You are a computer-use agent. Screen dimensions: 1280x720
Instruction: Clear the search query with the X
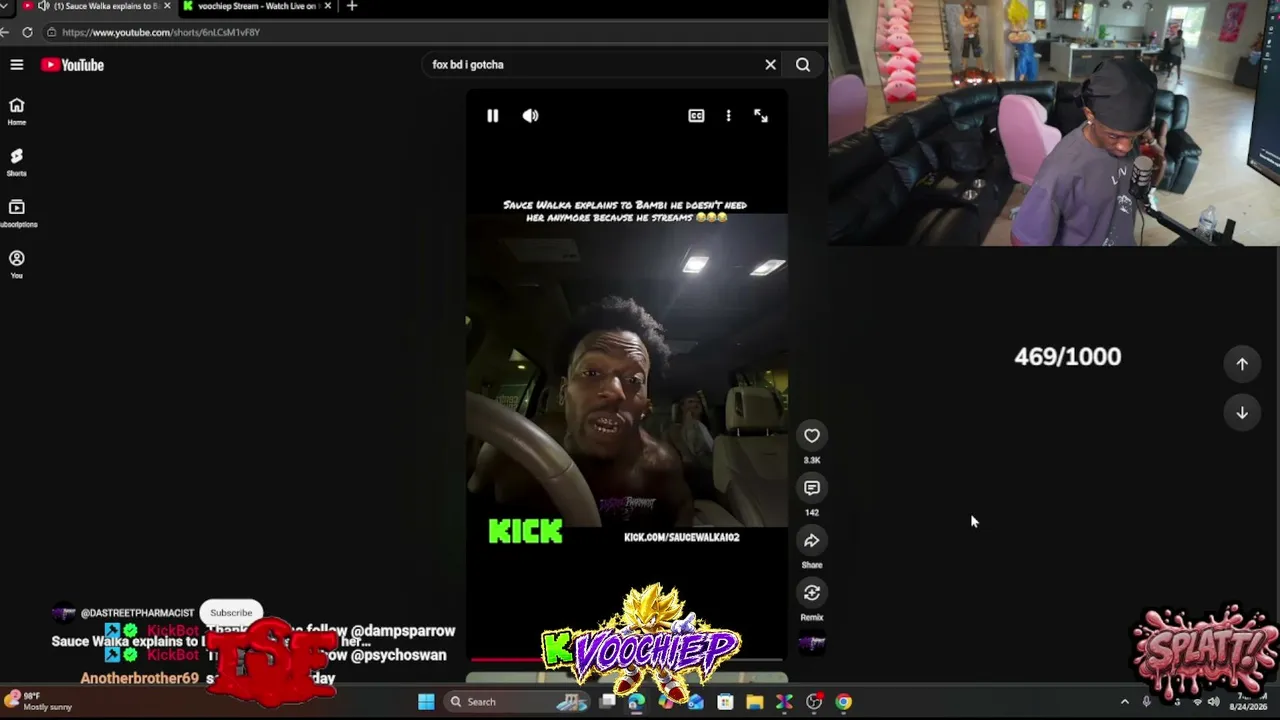coord(770,65)
